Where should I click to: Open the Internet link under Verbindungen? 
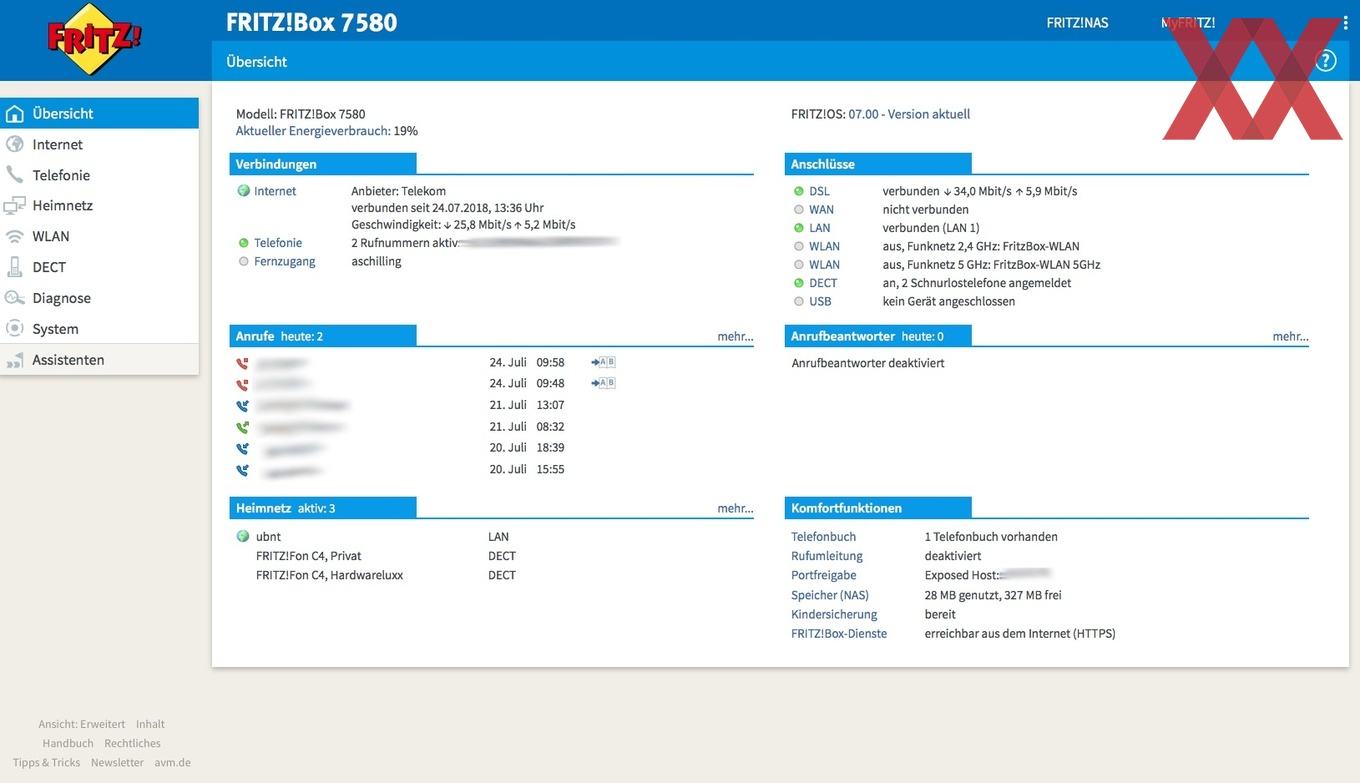[275, 191]
